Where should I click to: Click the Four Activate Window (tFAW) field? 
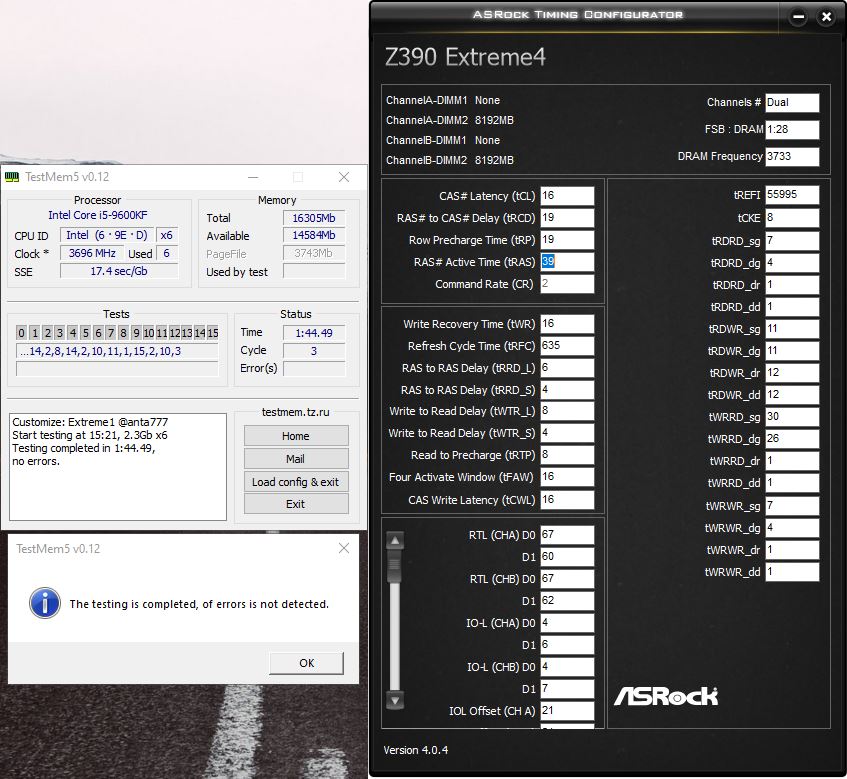point(567,477)
